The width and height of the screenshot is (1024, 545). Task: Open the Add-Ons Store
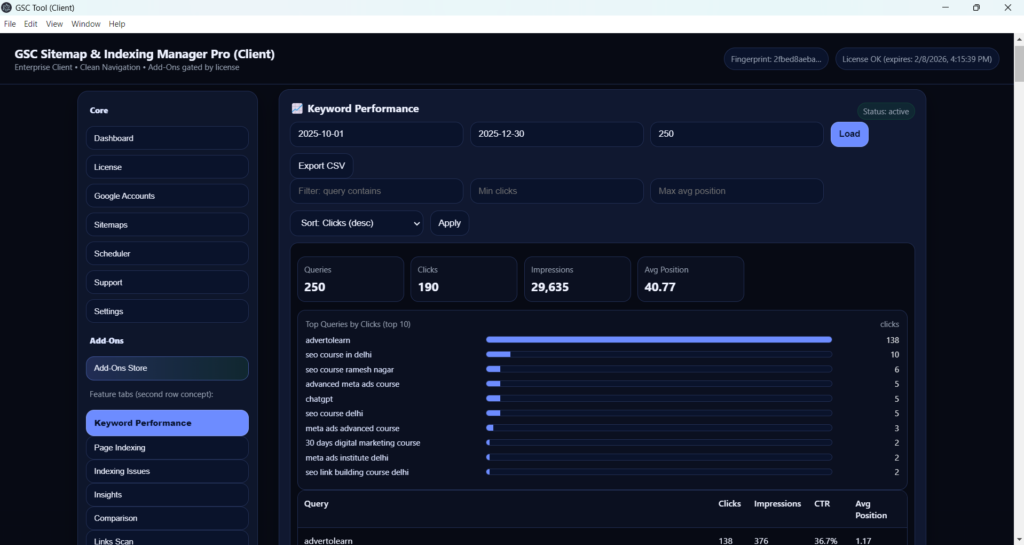tap(167, 368)
